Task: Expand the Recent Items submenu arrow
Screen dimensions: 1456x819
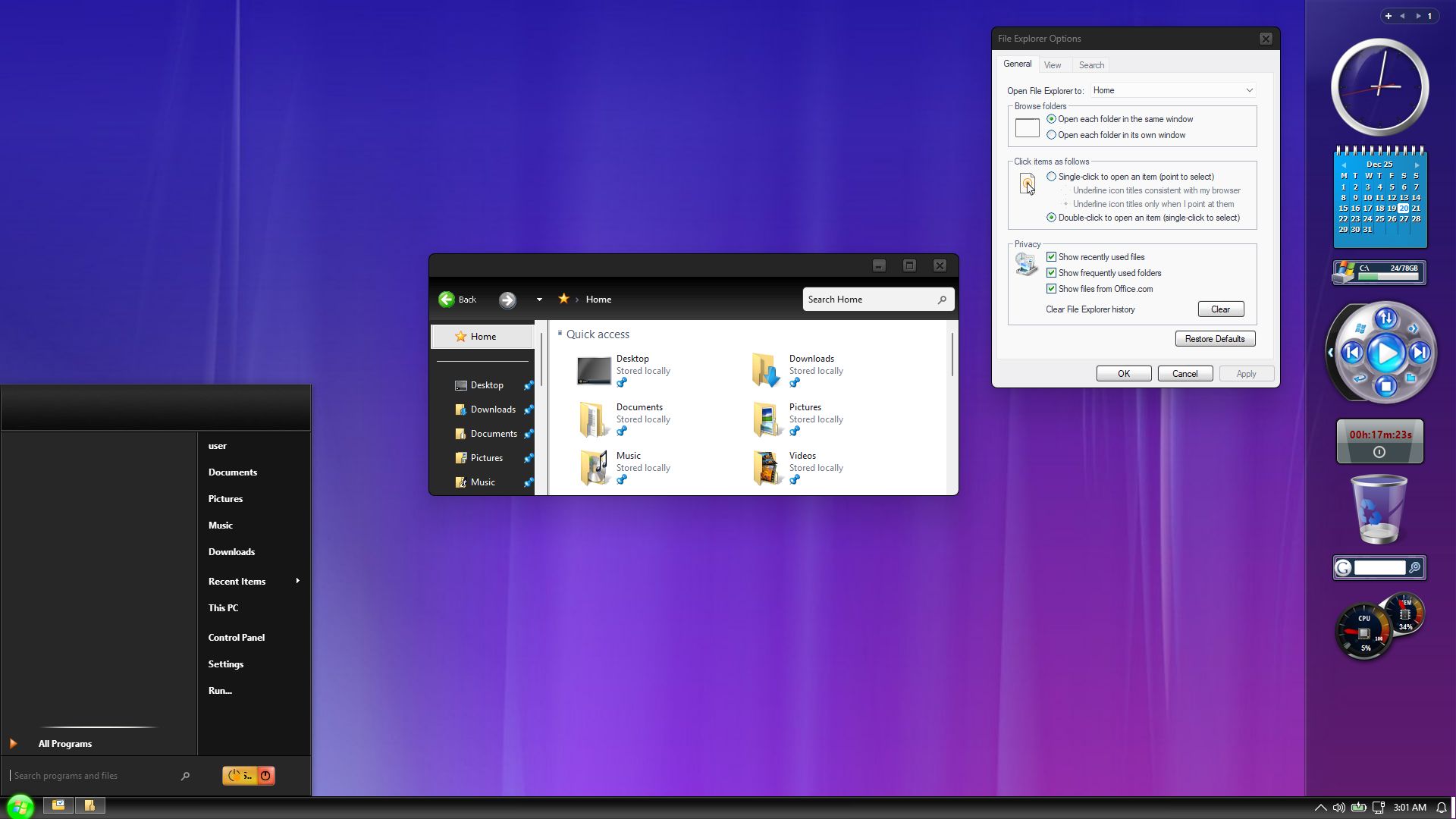Action: pos(297,581)
